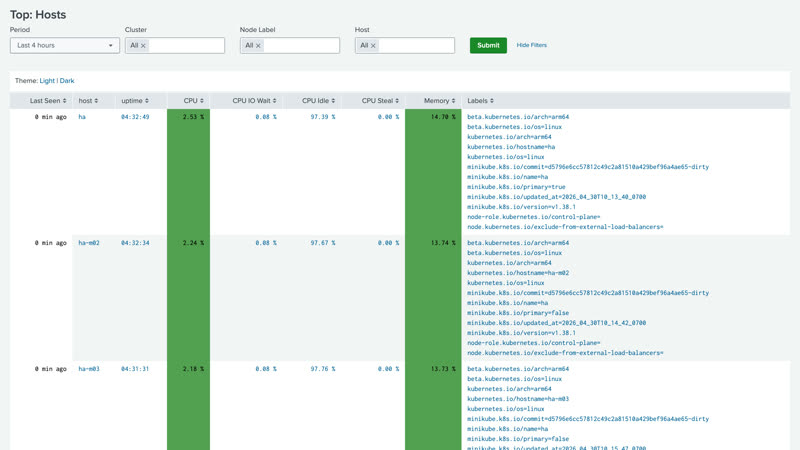The image size is (800, 450).
Task: Click uptime value 04:32:49
Action: point(135,117)
